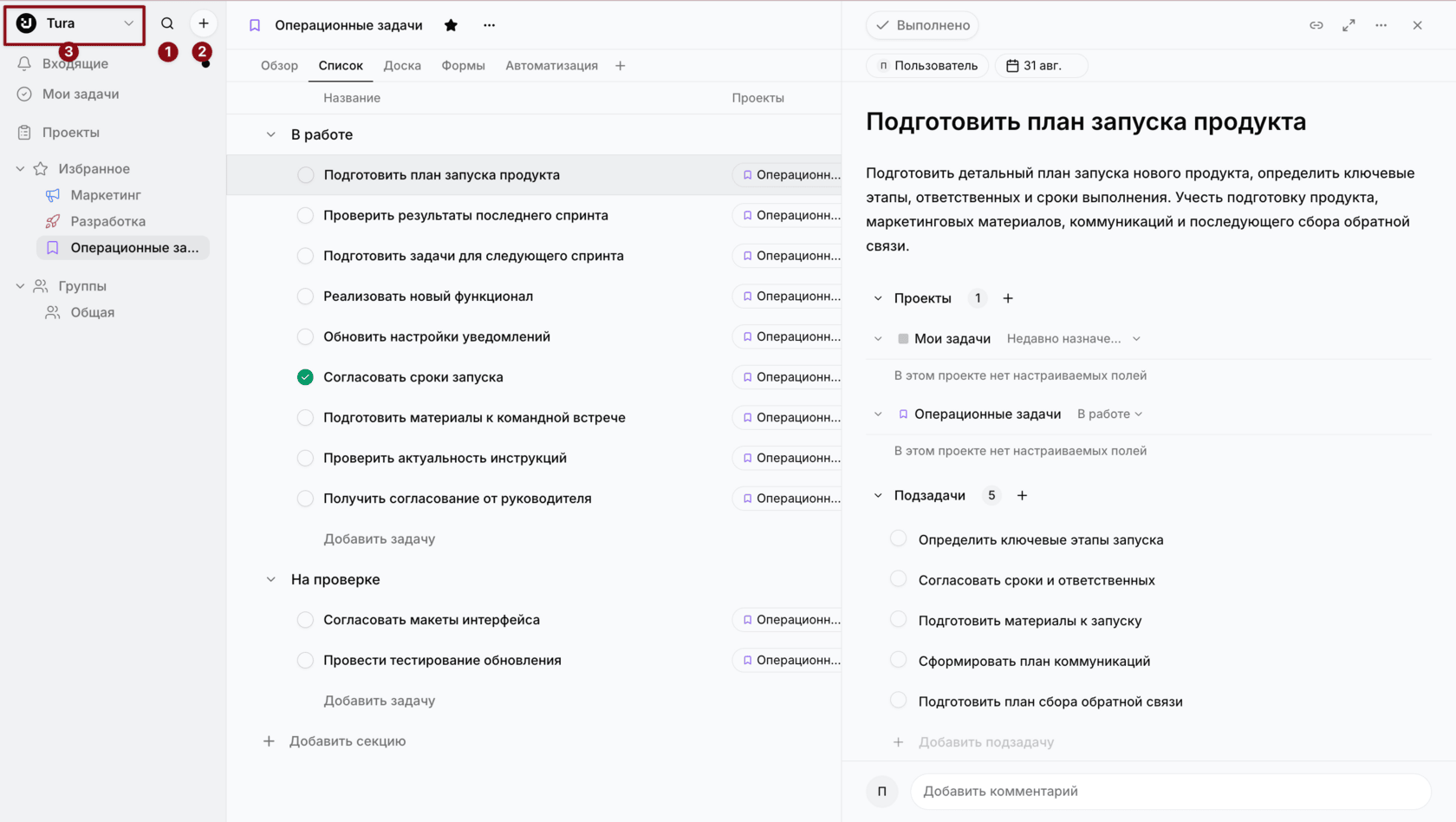This screenshot has height=822, width=1456.
Task: Open the project three-dot menu in header
Action: [x=490, y=25]
